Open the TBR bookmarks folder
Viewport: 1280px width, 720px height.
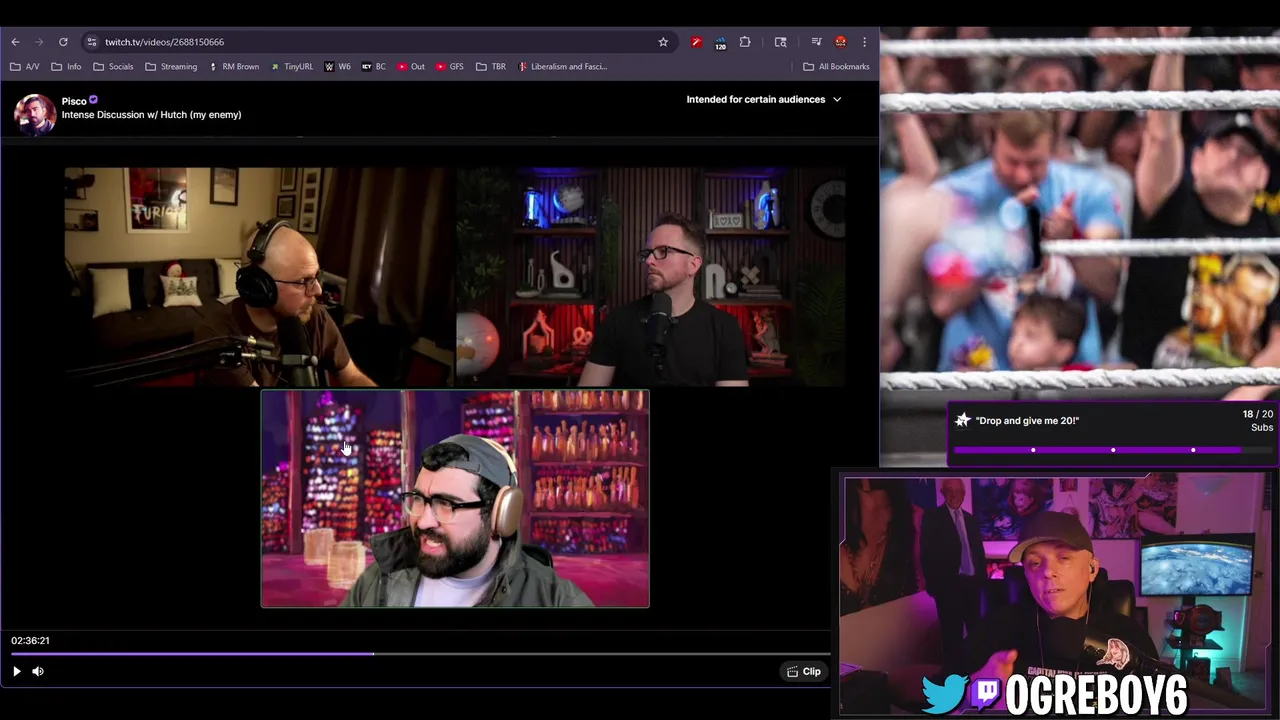[491, 67]
